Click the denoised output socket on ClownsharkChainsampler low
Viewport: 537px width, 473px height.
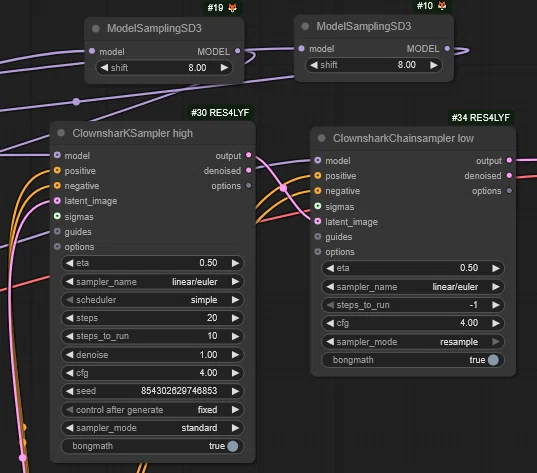(x=509, y=175)
